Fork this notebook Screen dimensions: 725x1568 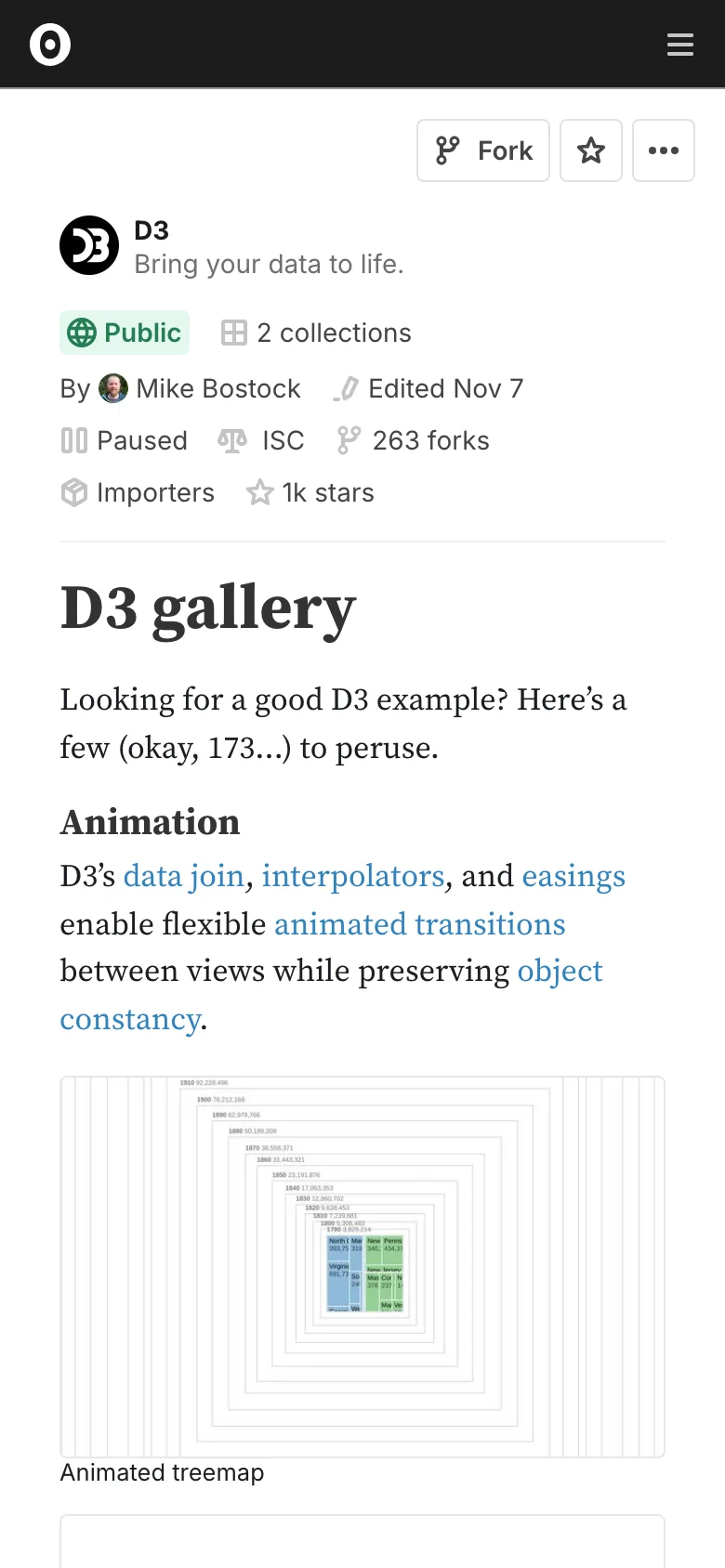pos(483,150)
